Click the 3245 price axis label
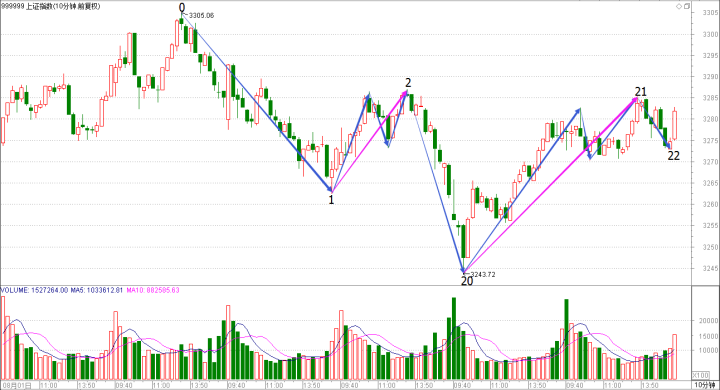720x390 pixels. coord(710,268)
